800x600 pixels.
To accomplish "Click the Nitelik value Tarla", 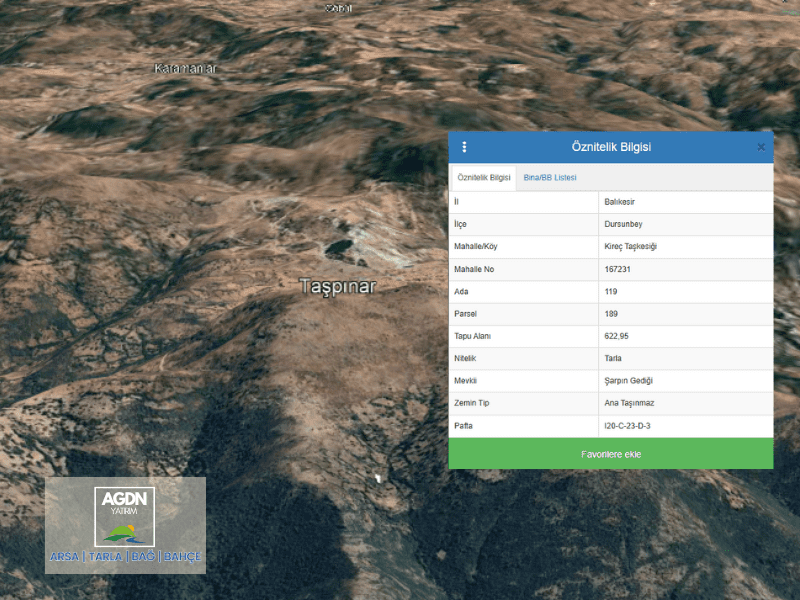I will pyautogui.click(x=613, y=358).
